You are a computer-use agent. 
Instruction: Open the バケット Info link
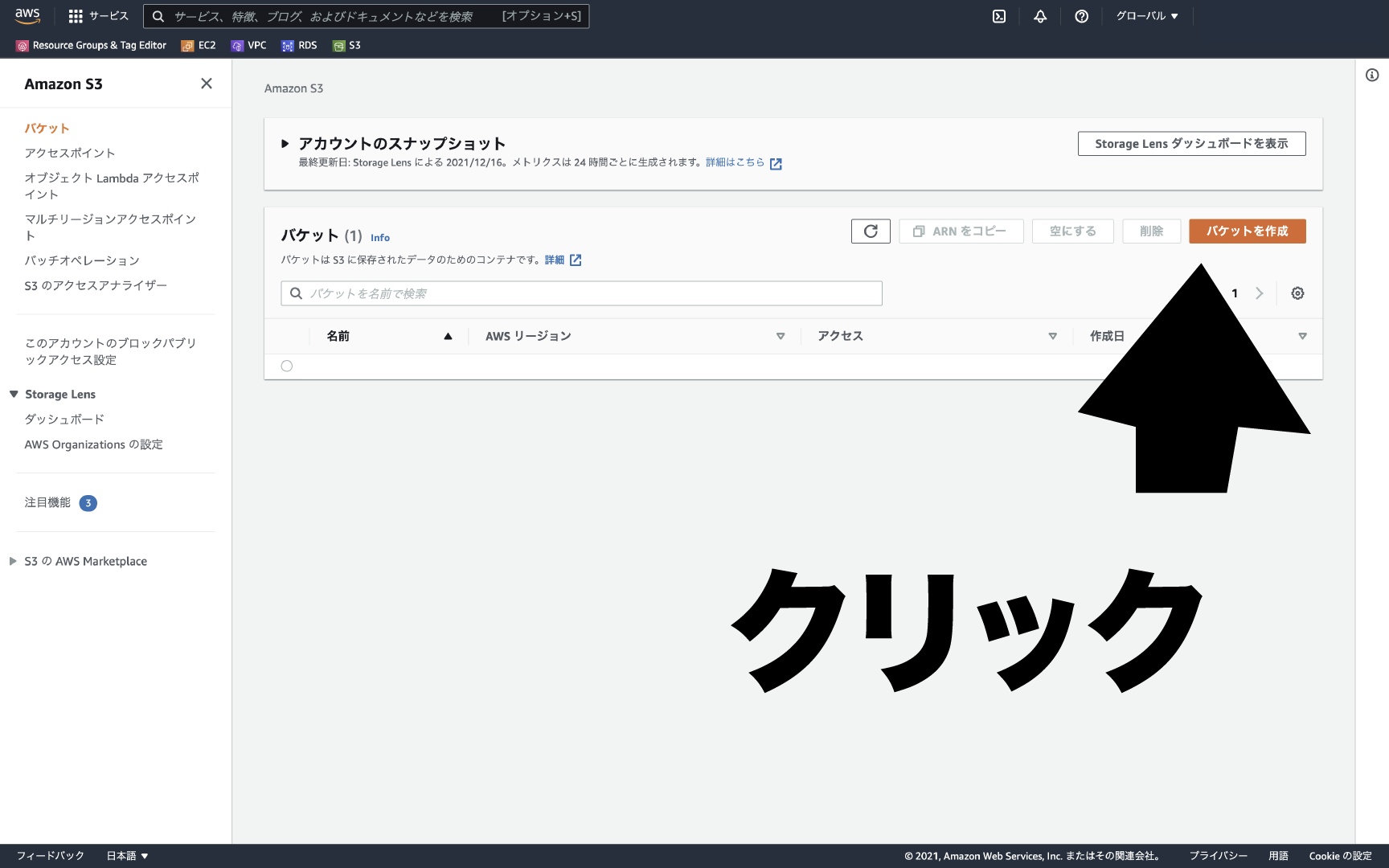point(380,238)
